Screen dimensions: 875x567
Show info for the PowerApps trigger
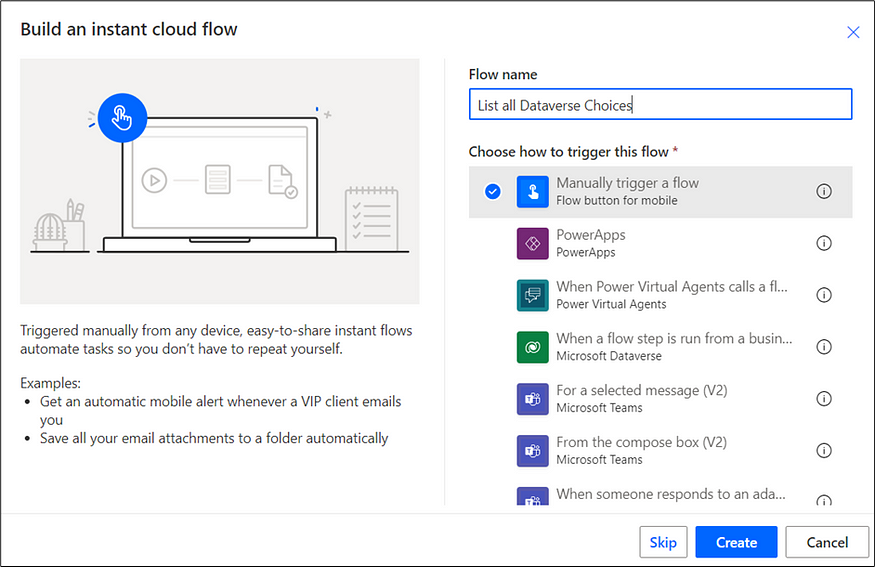click(x=824, y=243)
